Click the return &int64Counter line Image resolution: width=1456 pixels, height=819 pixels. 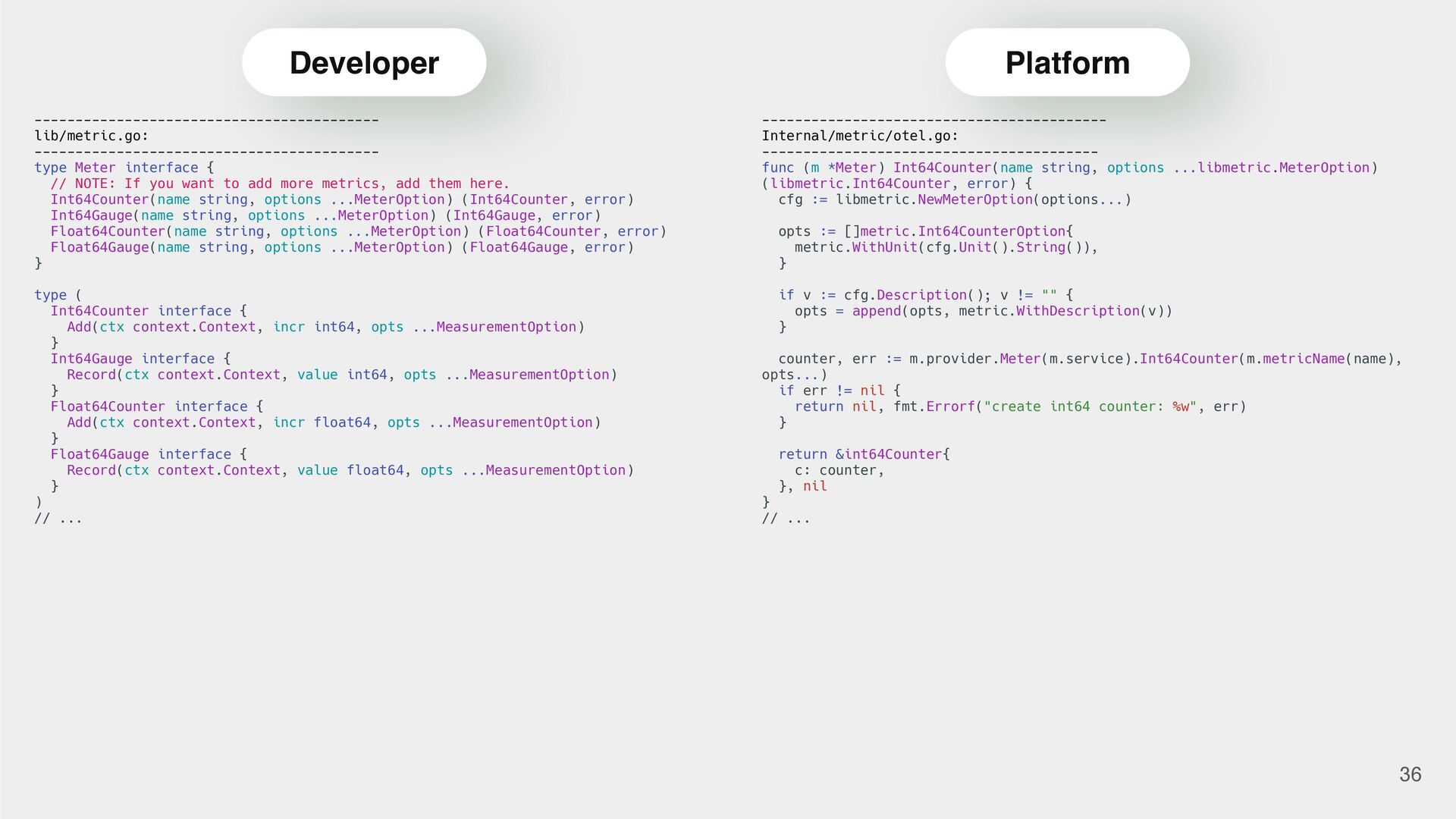coord(864,454)
